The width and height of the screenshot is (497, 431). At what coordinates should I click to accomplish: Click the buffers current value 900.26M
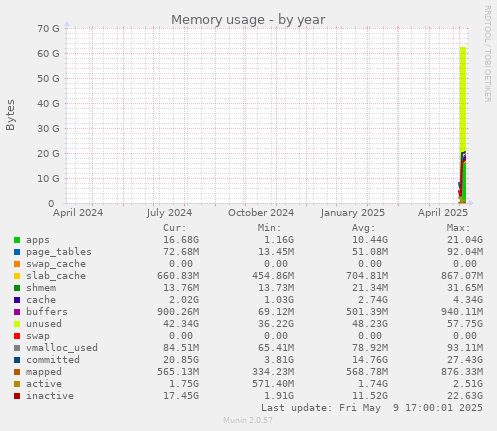tap(178, 312)
